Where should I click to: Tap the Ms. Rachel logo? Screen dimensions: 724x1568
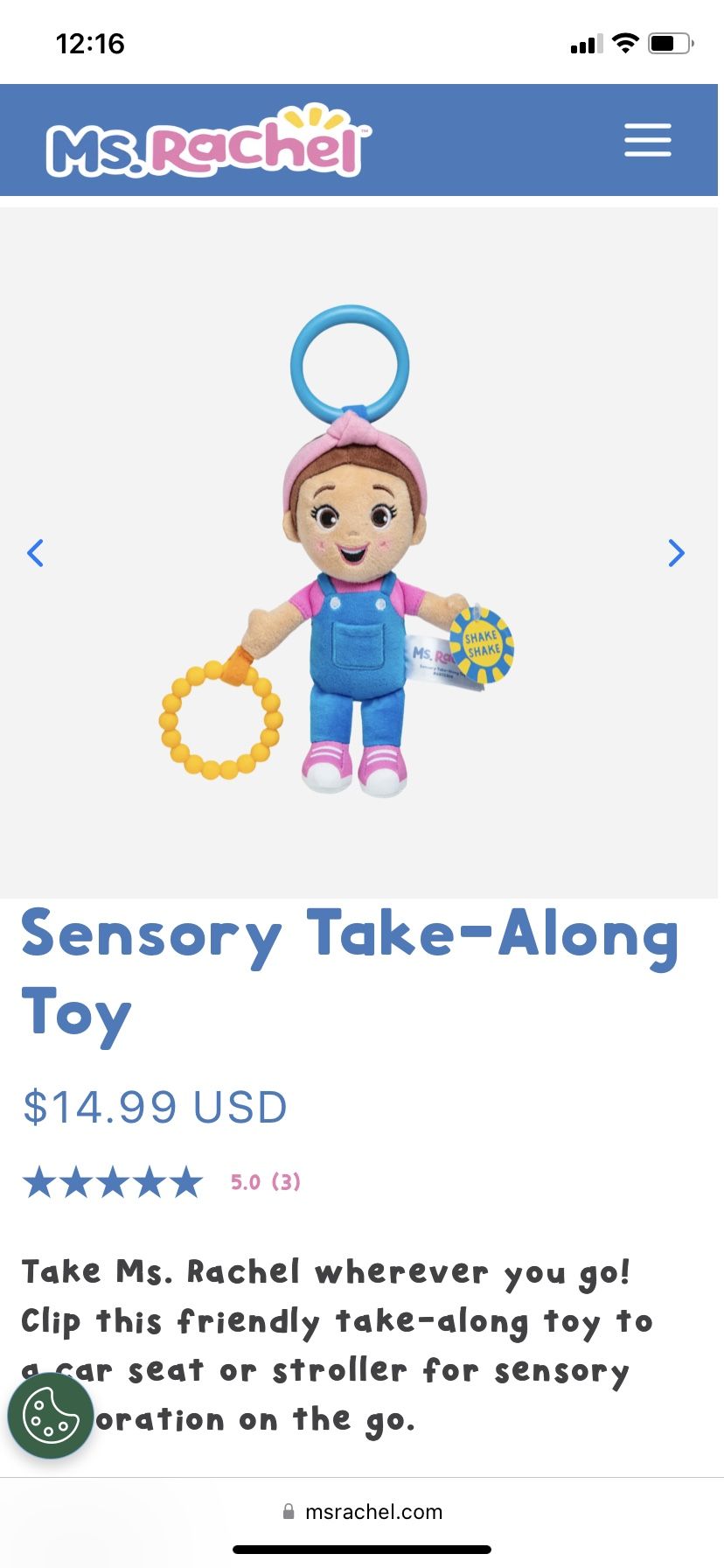point(209,141)
